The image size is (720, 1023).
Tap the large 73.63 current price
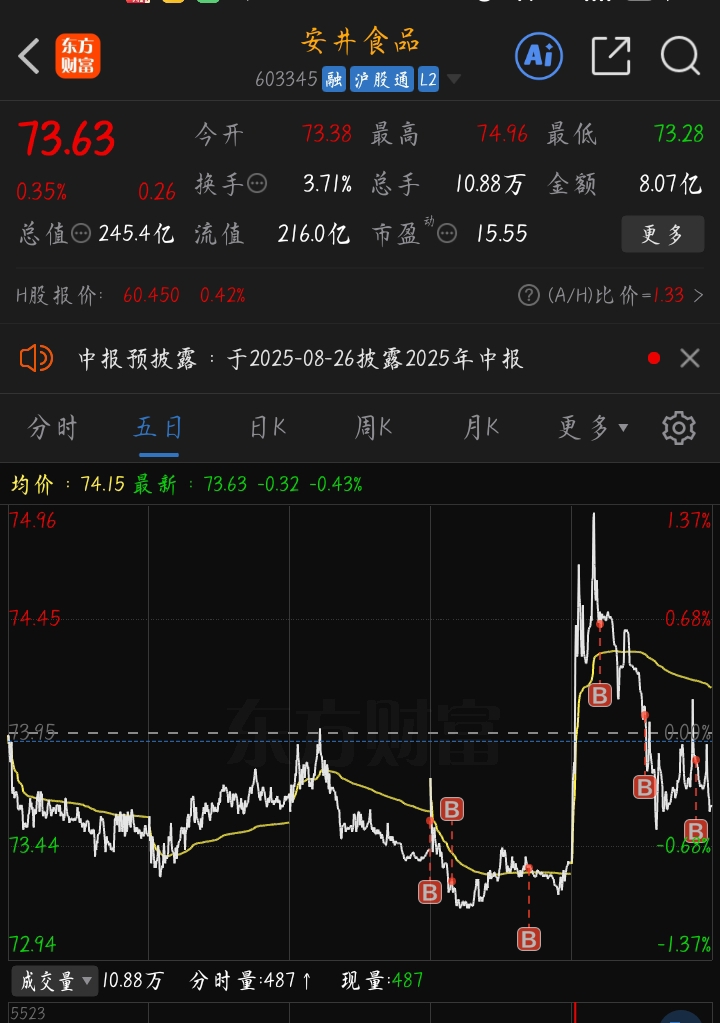pos(67,139)
